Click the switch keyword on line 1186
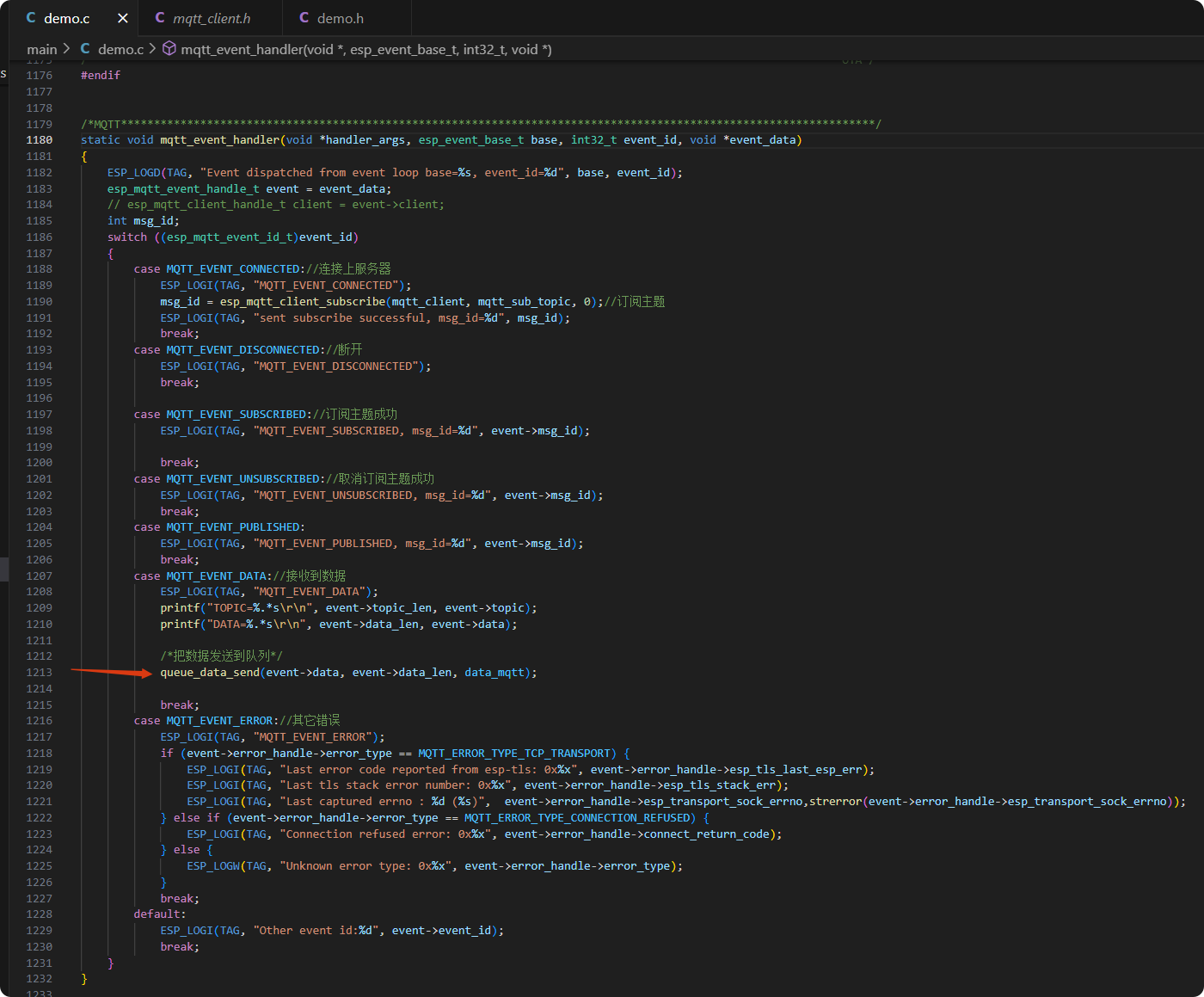 pos(127,237)
